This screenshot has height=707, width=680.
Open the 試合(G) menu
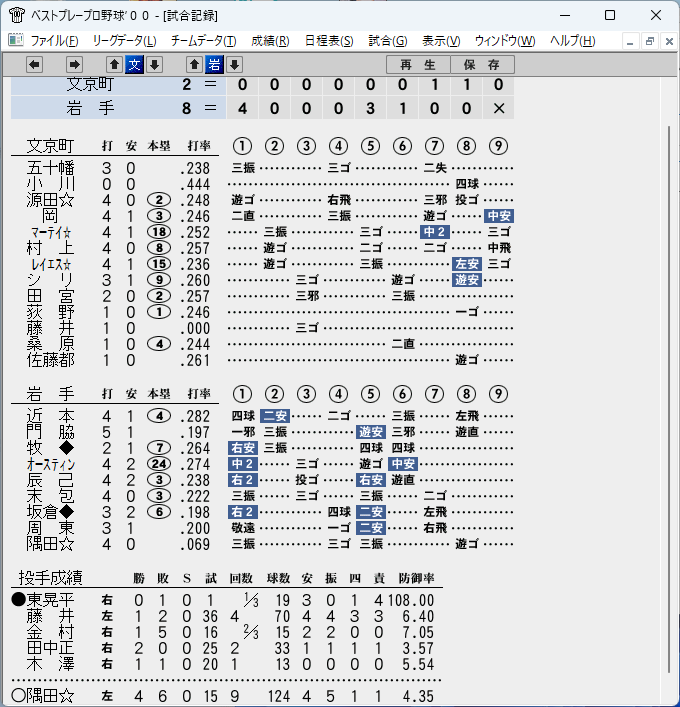tap(388, 41)
